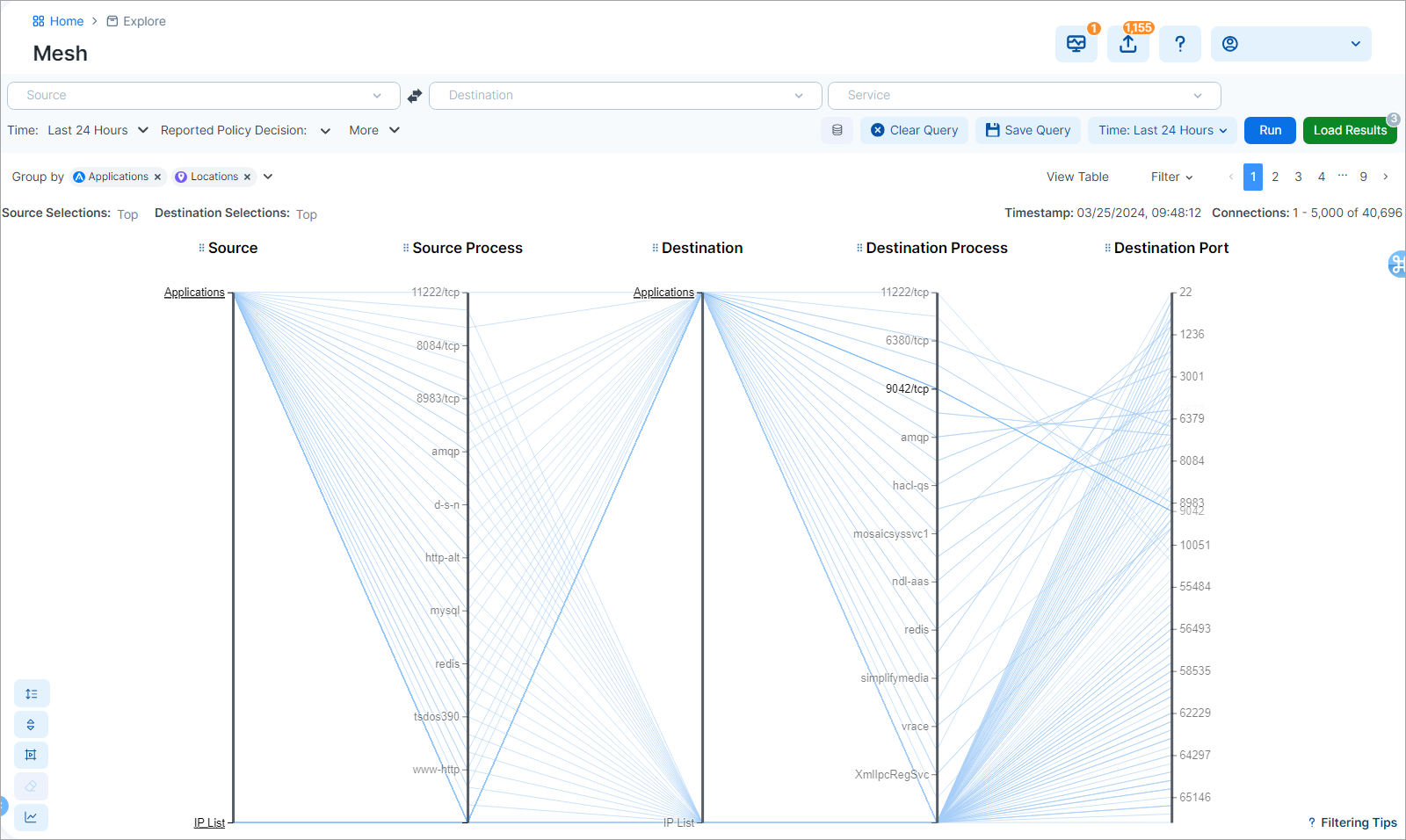Click the up/down collapse arrows icon
This screenshot has width=1406, height=840.
coord(32,725)
